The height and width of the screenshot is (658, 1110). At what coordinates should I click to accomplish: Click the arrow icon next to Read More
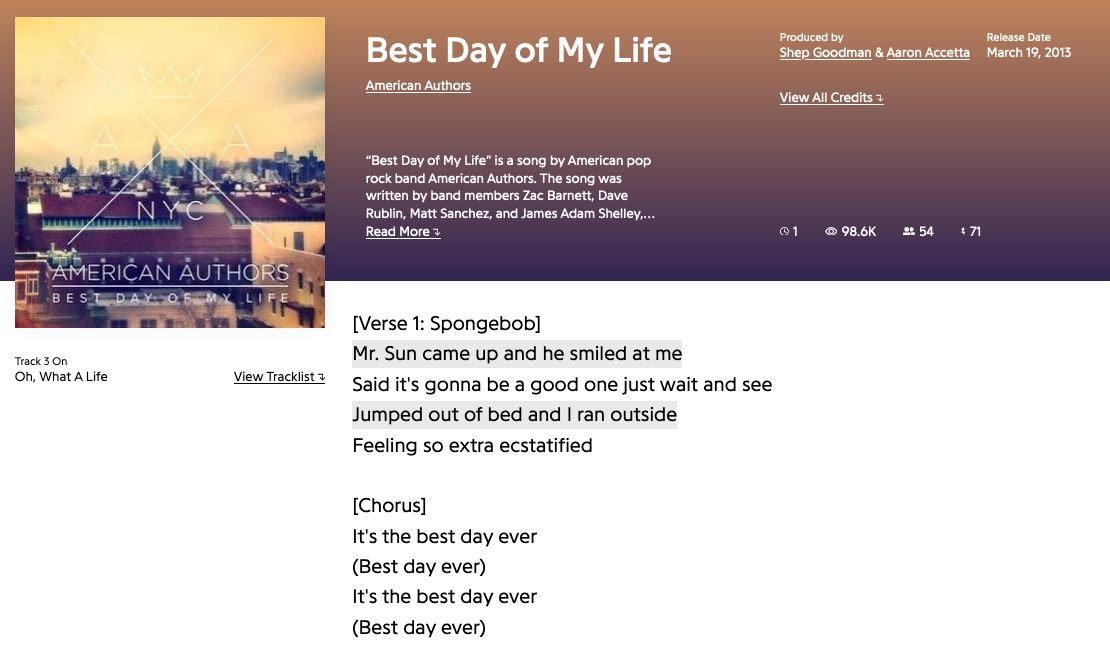(x=436, y=231)
